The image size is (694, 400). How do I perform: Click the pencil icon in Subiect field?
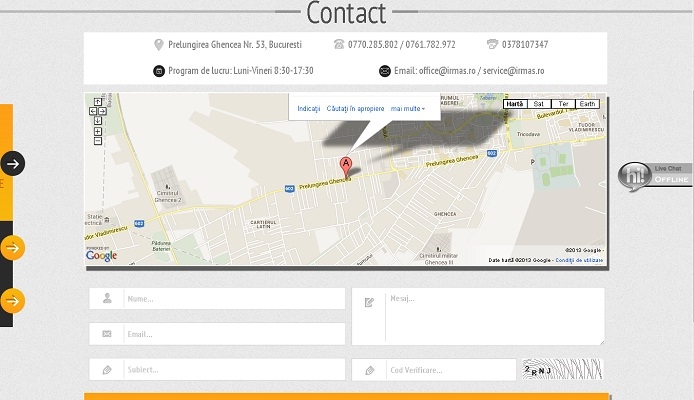(x=107, y=370)
